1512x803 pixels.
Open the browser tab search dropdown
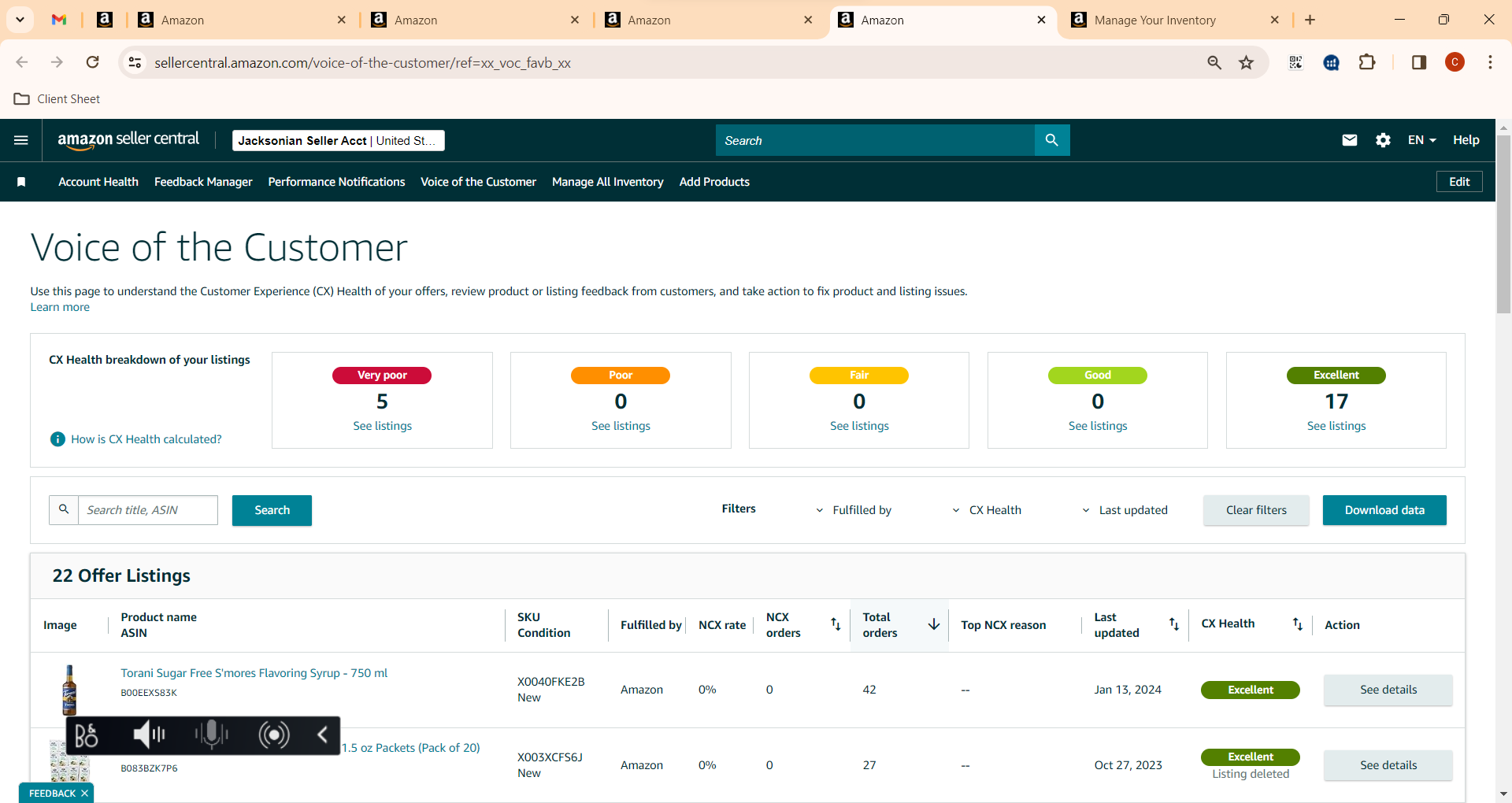click(x=20, y=20)
